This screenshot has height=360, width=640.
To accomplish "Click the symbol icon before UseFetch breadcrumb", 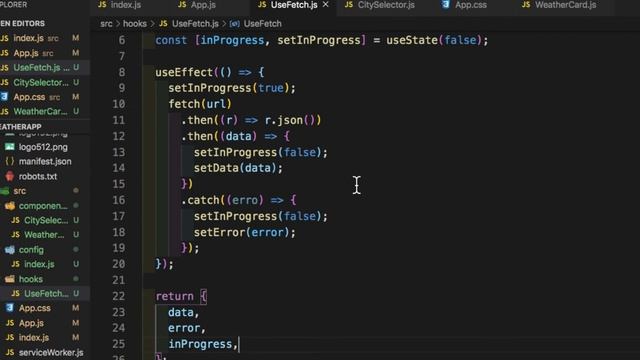I will [x=235, y=24].
